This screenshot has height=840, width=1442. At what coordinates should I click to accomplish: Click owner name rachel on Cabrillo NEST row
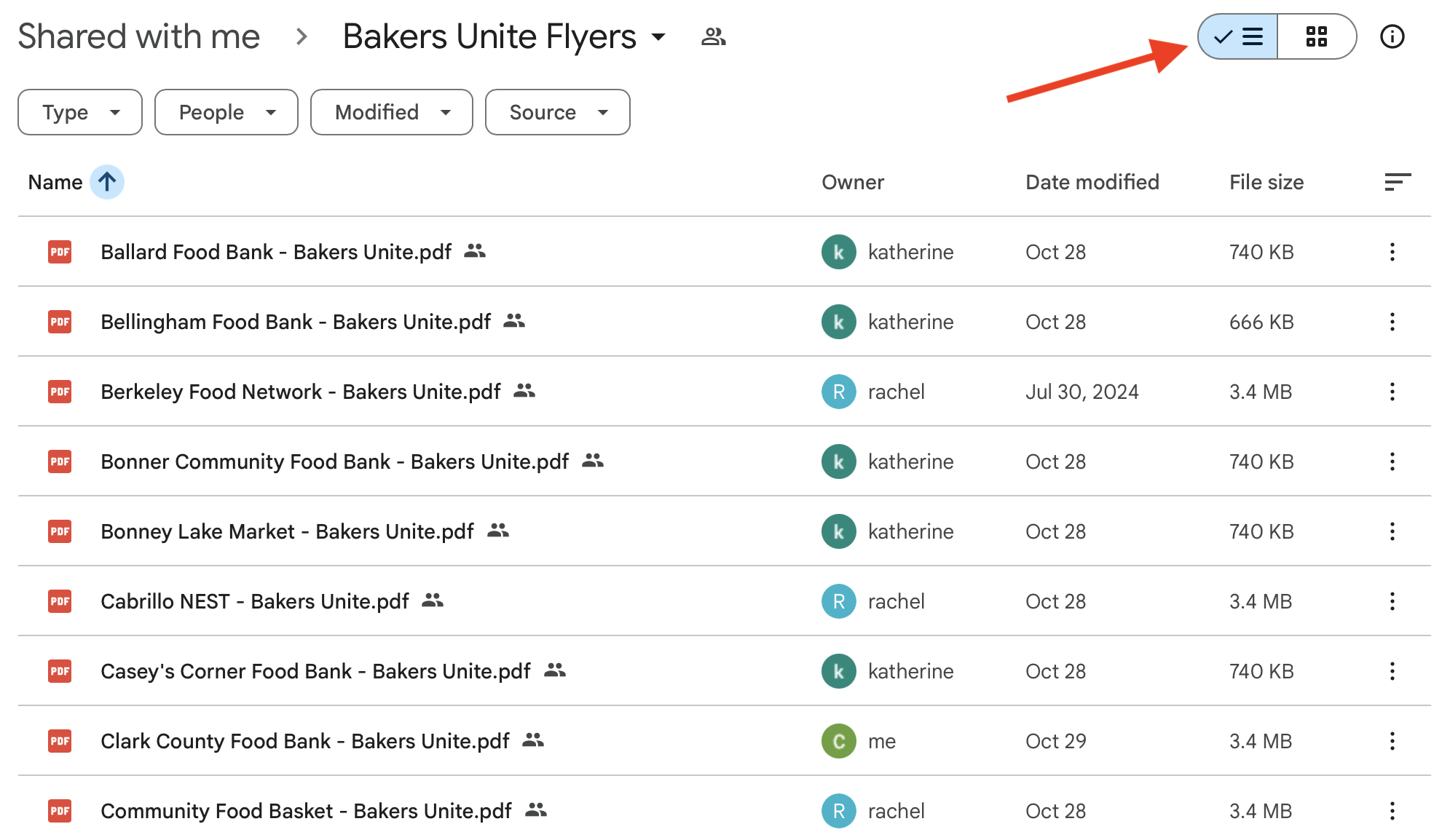[x=897, y=601]
